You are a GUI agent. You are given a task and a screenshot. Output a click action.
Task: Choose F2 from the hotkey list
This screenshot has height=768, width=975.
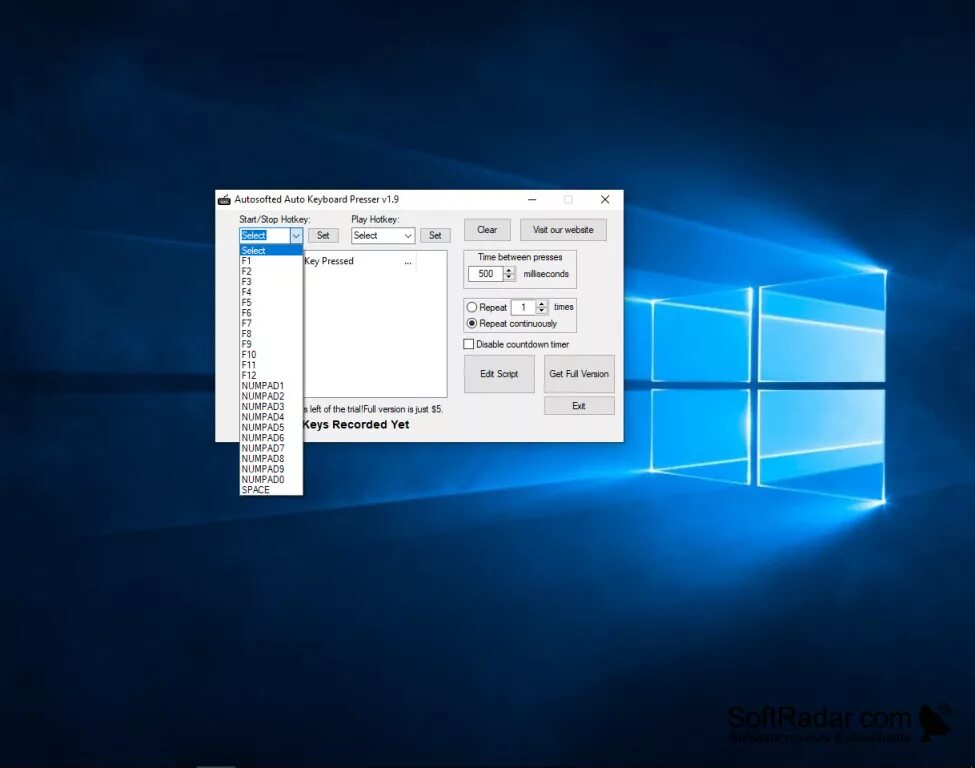tap(271, 272)
